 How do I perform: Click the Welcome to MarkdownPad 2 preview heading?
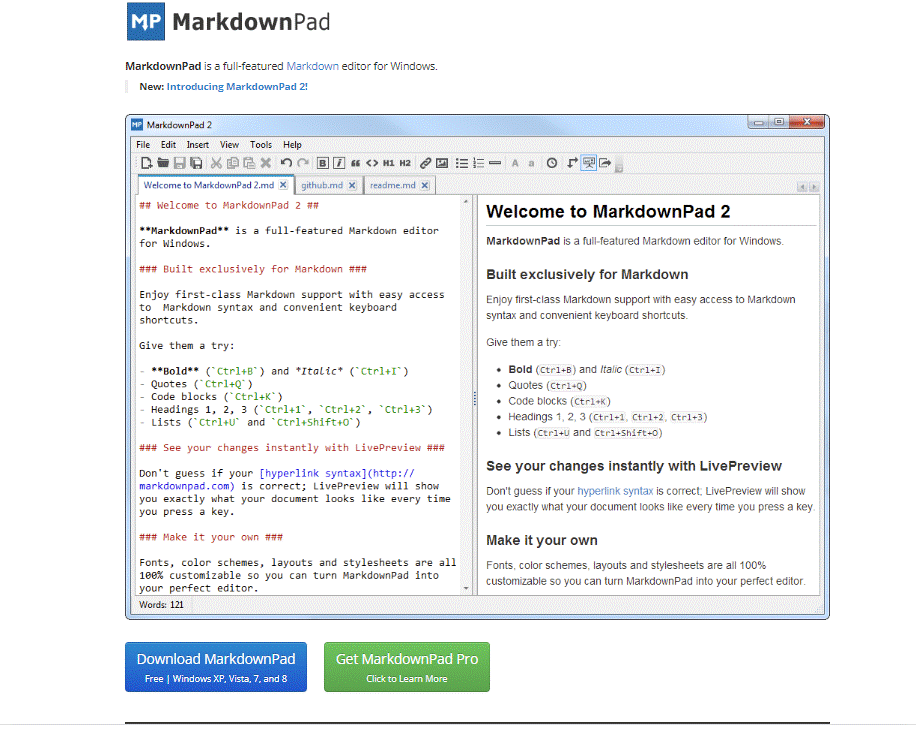point(608,212)
